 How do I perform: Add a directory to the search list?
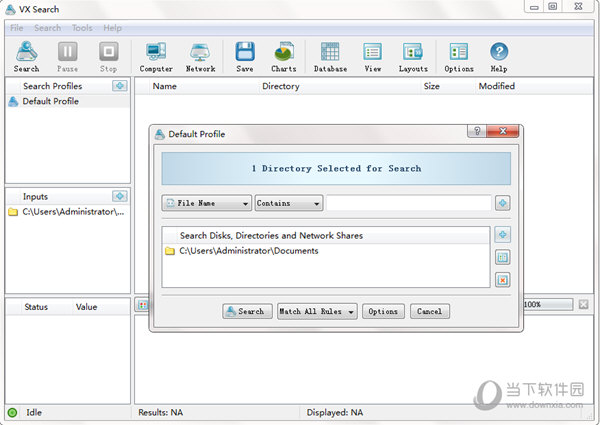tap(502, 234)
